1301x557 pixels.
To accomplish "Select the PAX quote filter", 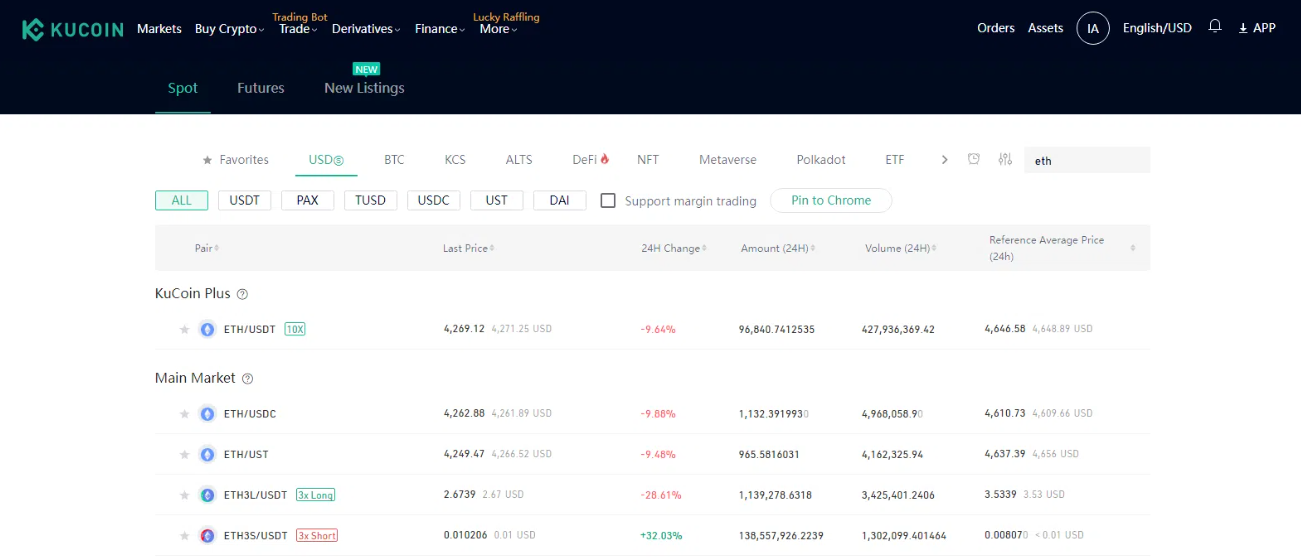I will click(x=307, y=200).
